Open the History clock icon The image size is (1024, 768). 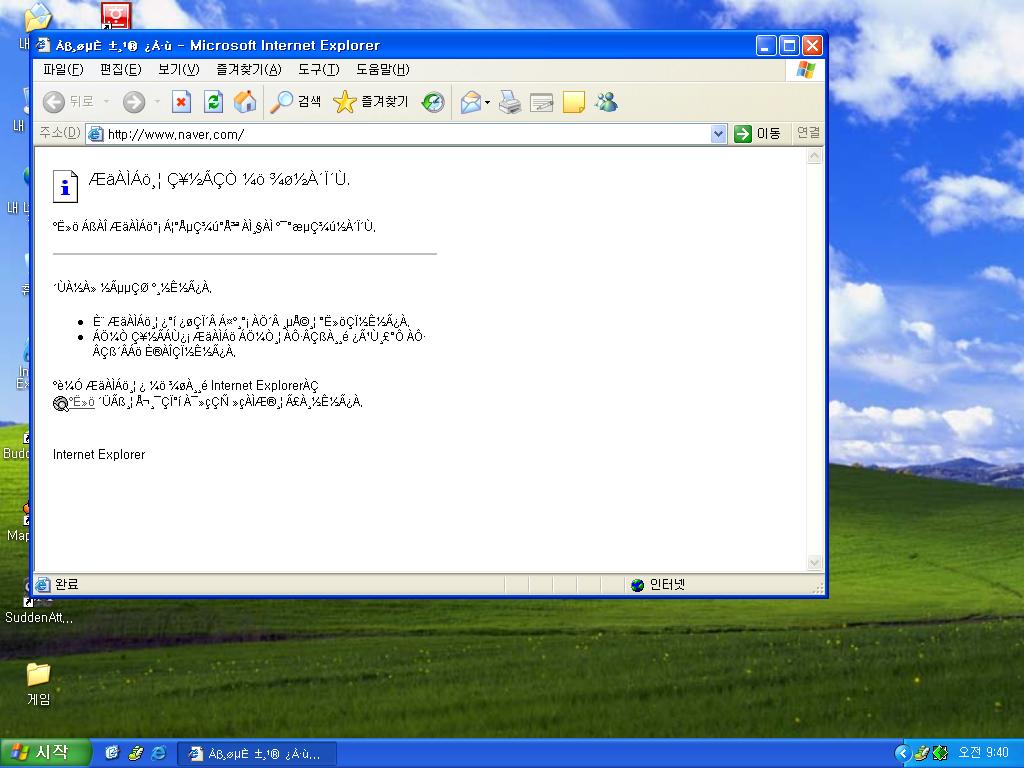[x=433, y=102]
